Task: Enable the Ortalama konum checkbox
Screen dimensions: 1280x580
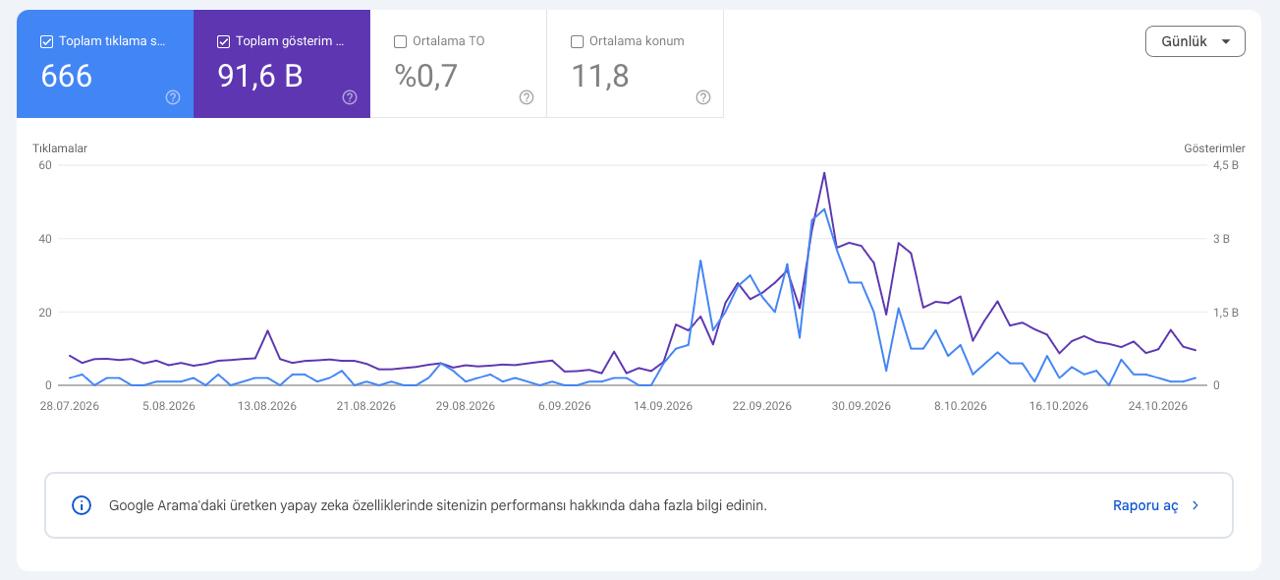Action: [x=577, y=42]
